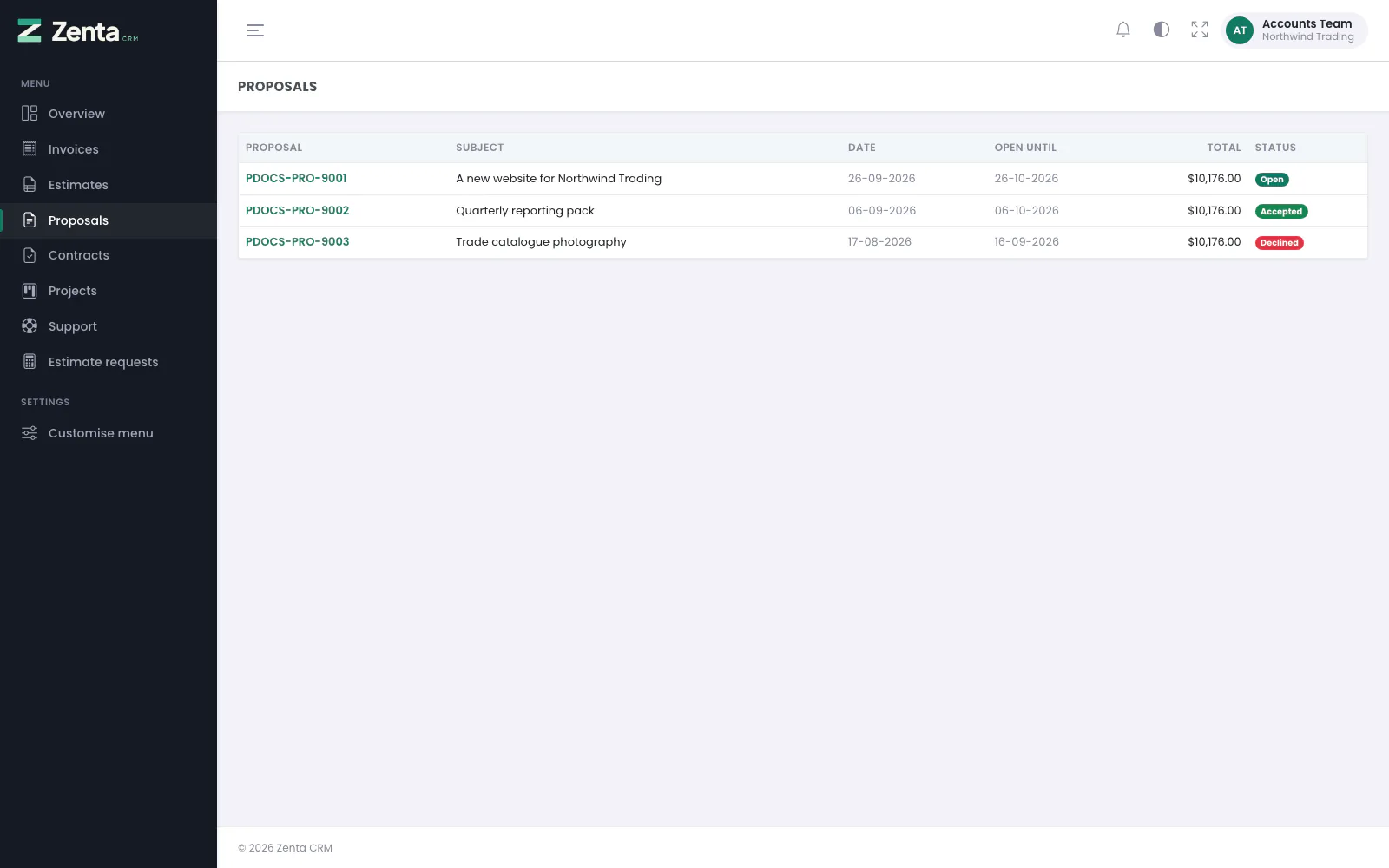The image size is (1389, 868).
Task: Open the notifications bell
Action: click(1123, 30)
